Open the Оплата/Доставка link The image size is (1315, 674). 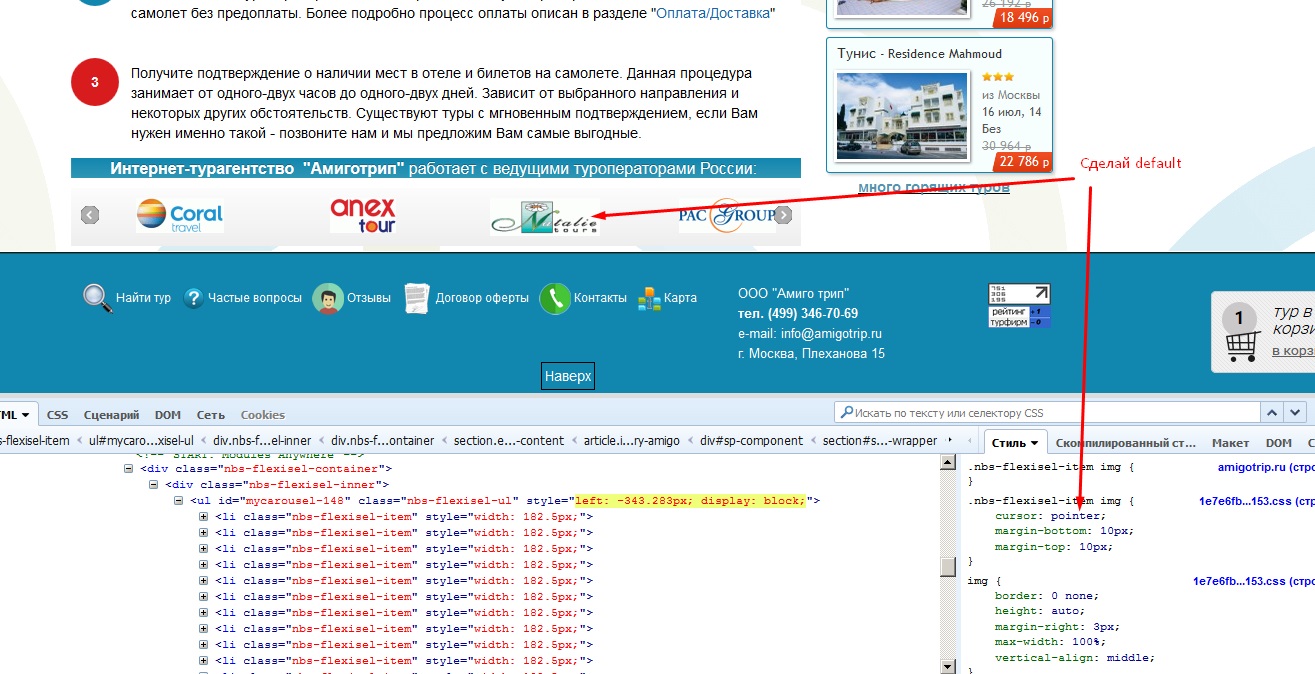pyautogui.click(x=713, y=13)
